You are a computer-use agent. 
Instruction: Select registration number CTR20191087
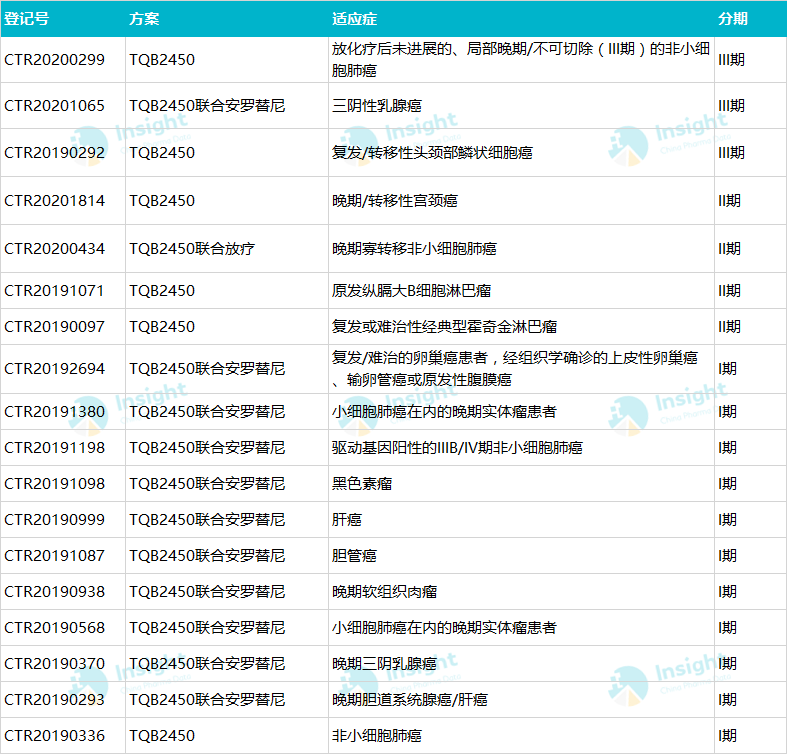point(54,556)
